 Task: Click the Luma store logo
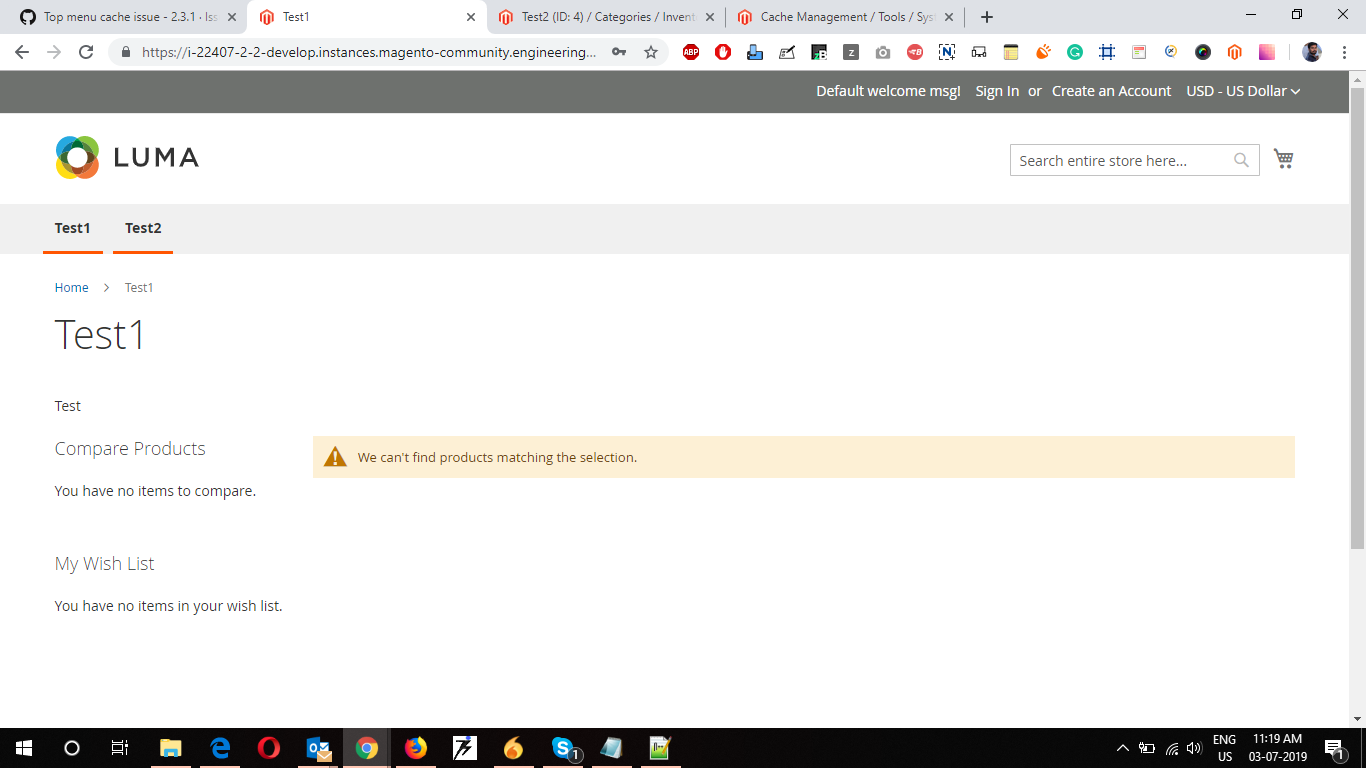tap(125, 157)
